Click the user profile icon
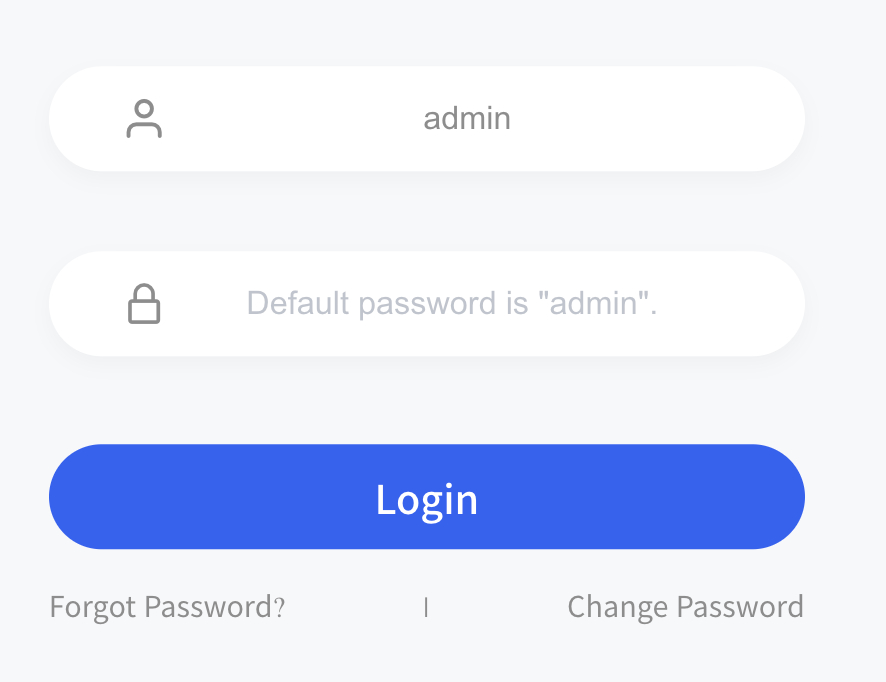The image size is (886, 682). pos(144,119)
